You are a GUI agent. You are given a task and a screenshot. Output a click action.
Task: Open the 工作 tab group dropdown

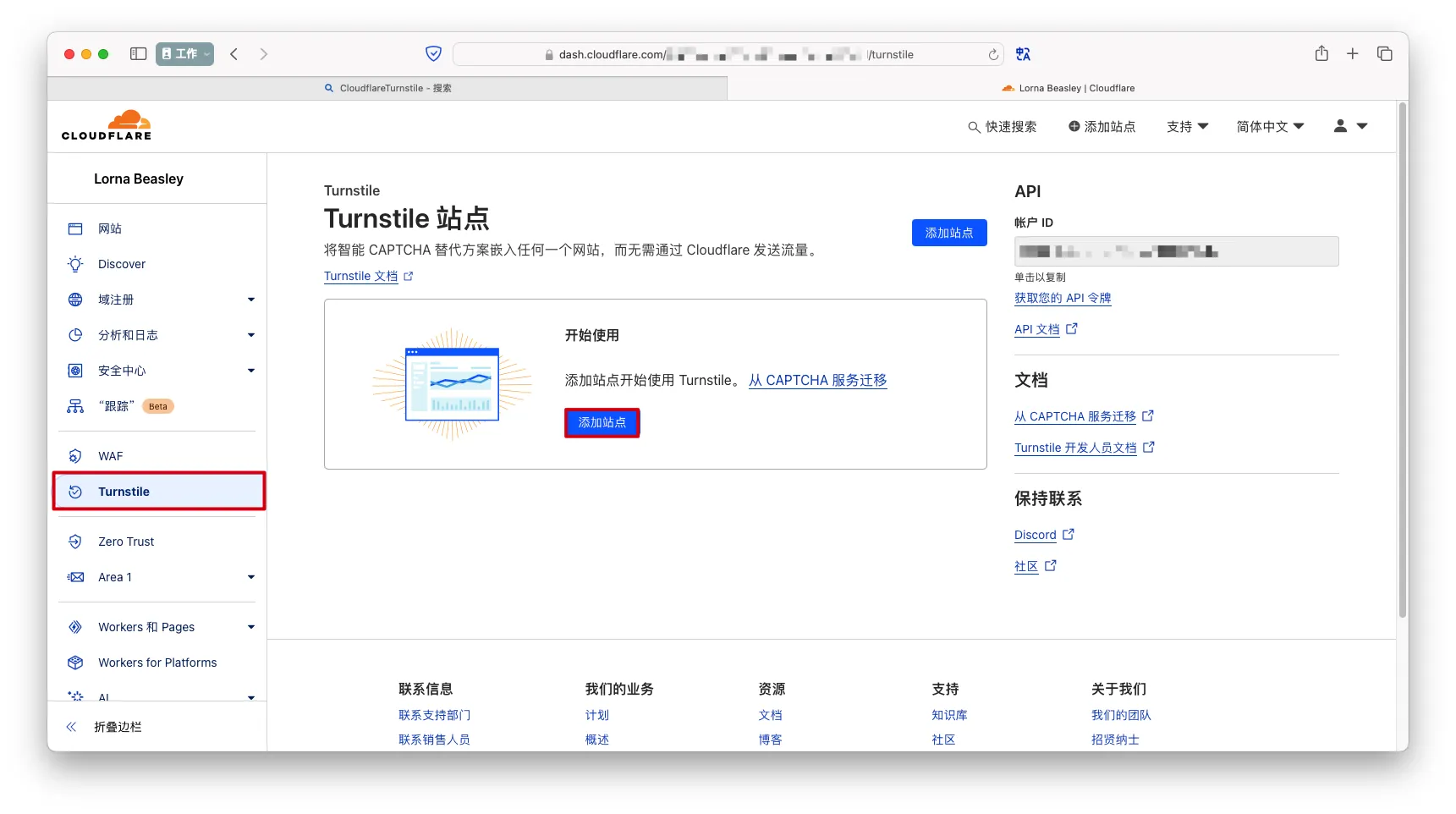[x=184, y=54]
